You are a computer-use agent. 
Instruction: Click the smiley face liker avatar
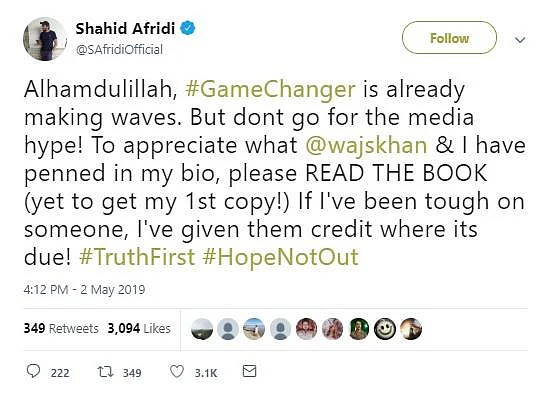[385, 329]
